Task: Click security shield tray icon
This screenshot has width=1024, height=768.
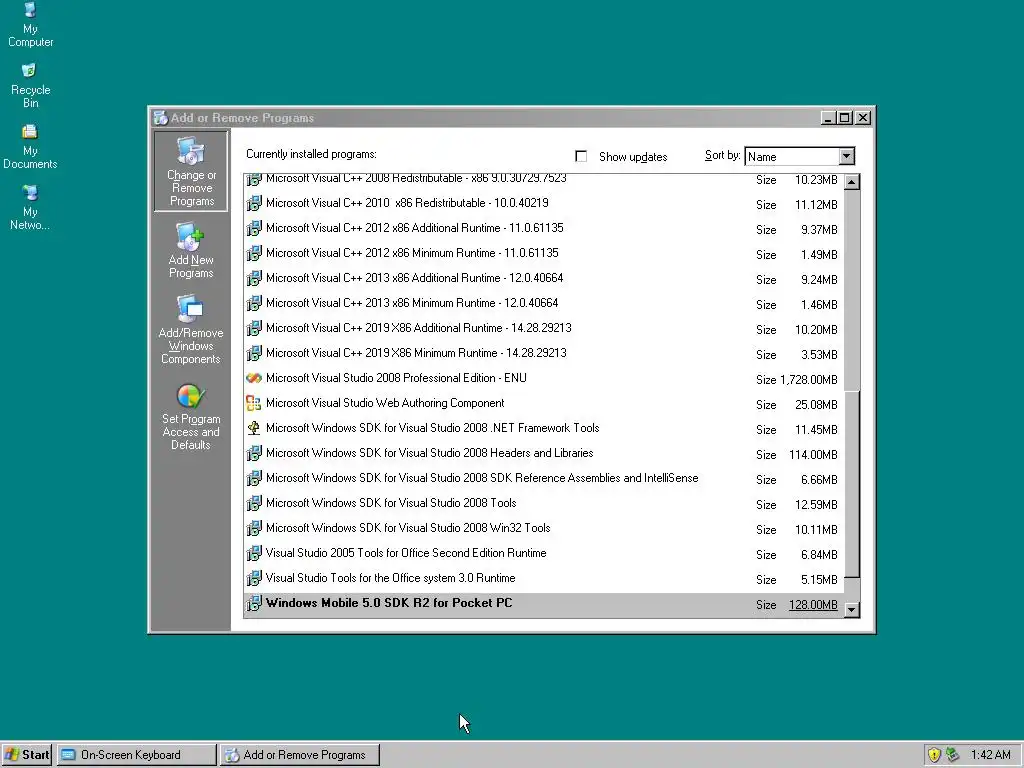Action: click(934, 755)
